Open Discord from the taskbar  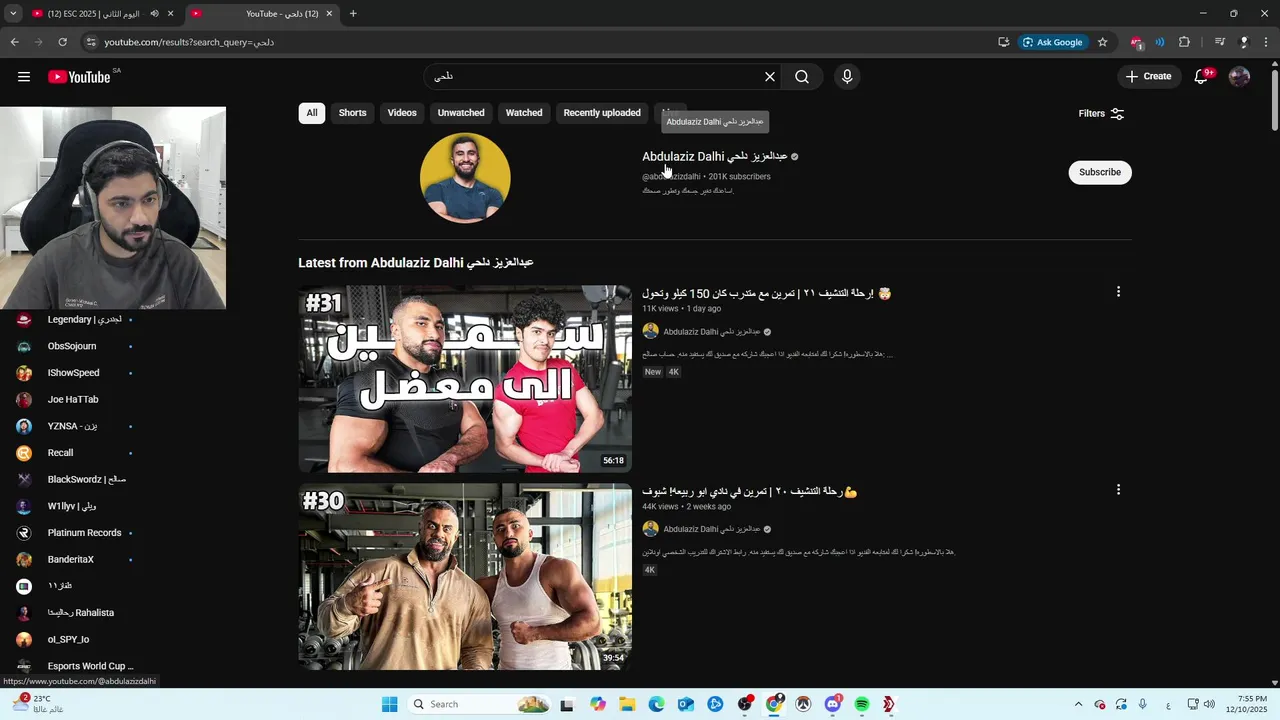pos(832,704)
